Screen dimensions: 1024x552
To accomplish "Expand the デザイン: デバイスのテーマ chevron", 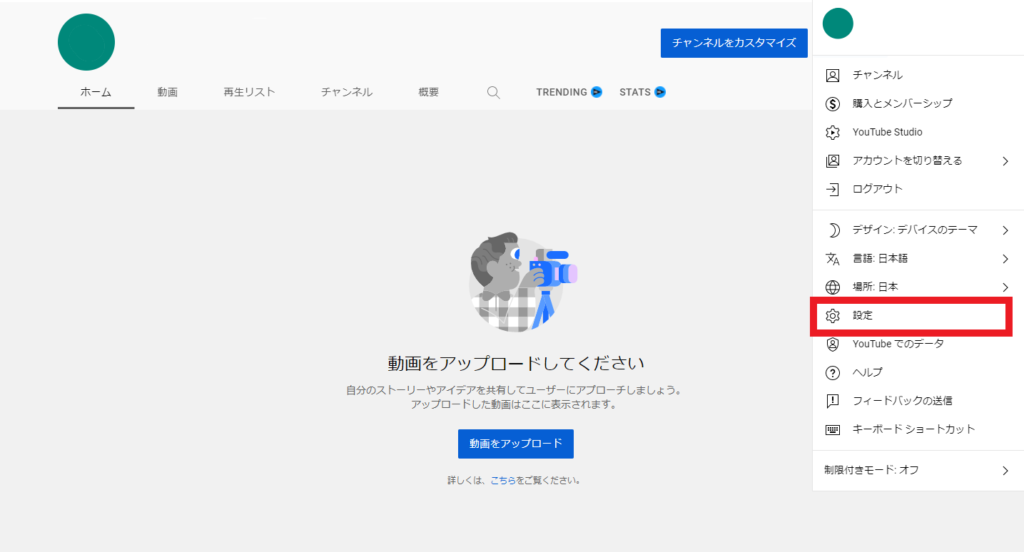I will click(x=1005, y=230).
